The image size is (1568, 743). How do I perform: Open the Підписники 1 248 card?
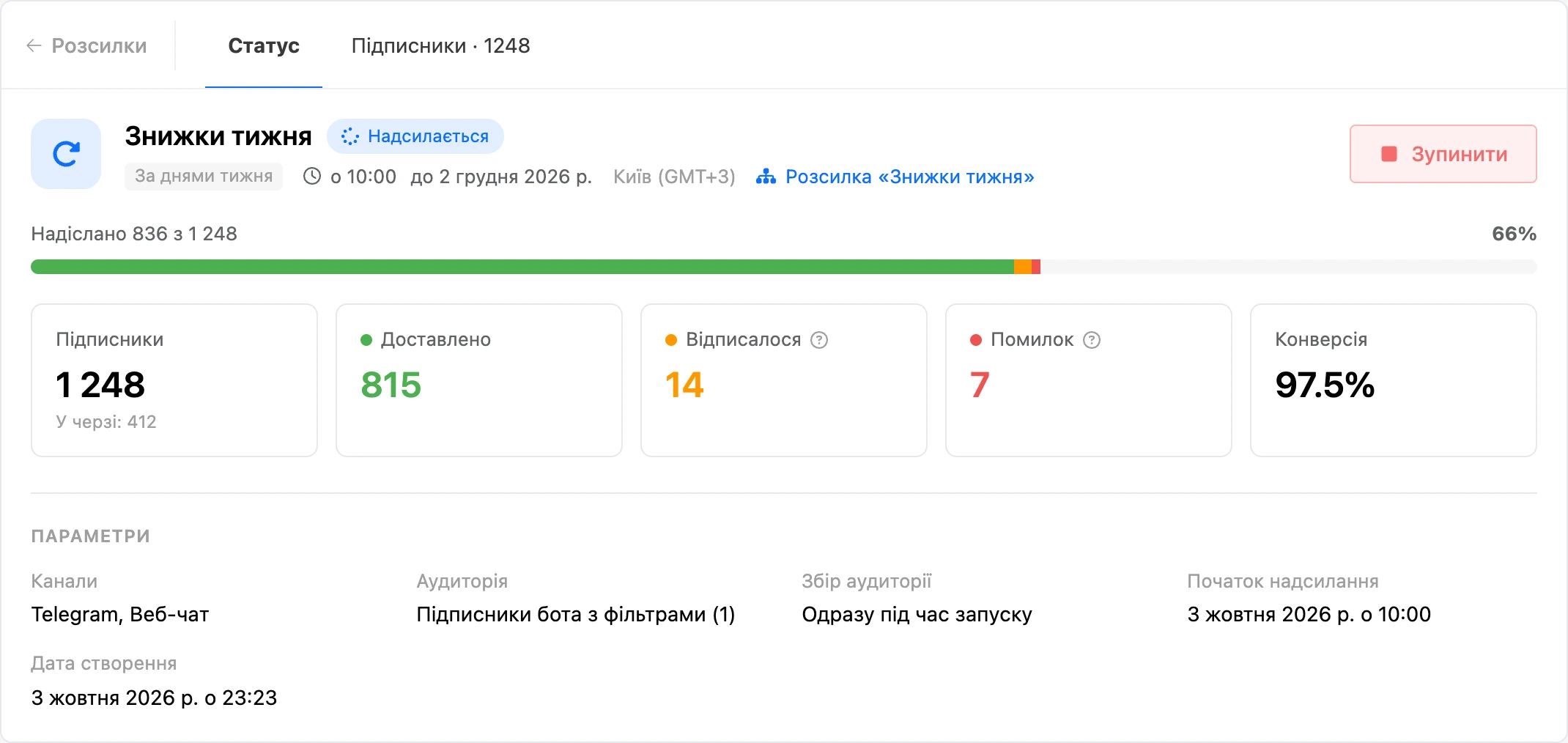click(174, 380)
